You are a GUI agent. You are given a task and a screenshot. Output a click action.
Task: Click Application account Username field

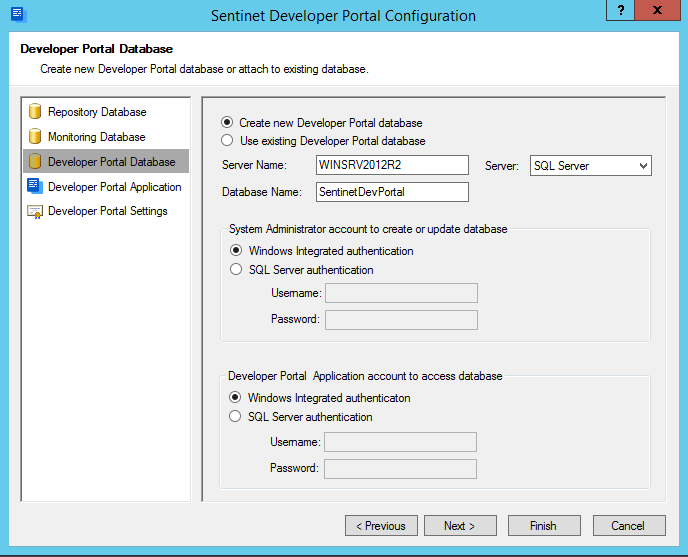(400, 442)
